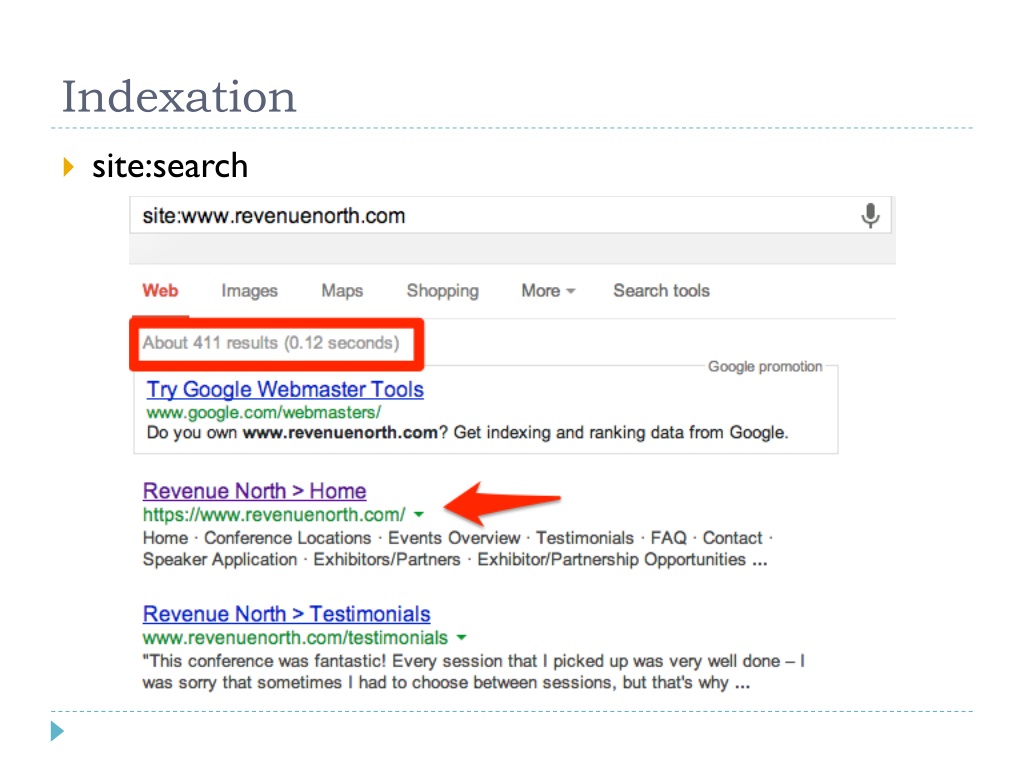Click the About 411 results count text
The height and width of the screenshot is (768, 1024).
[271, 343]
